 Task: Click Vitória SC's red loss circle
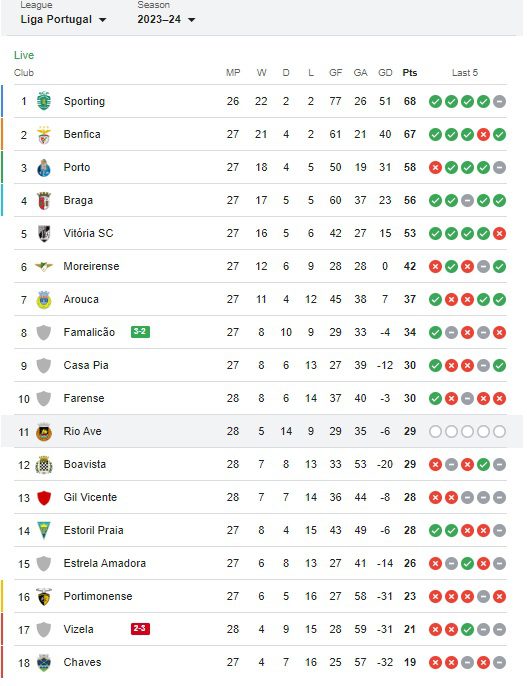coord(499,234)
